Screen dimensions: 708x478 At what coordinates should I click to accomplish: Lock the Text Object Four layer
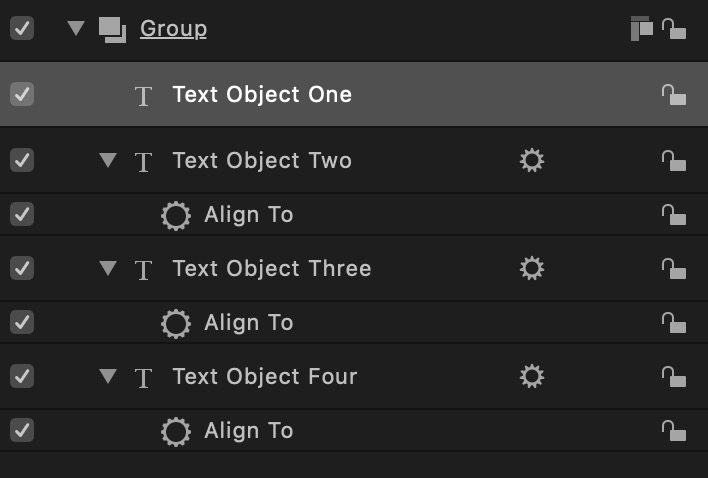coord(674,376)
